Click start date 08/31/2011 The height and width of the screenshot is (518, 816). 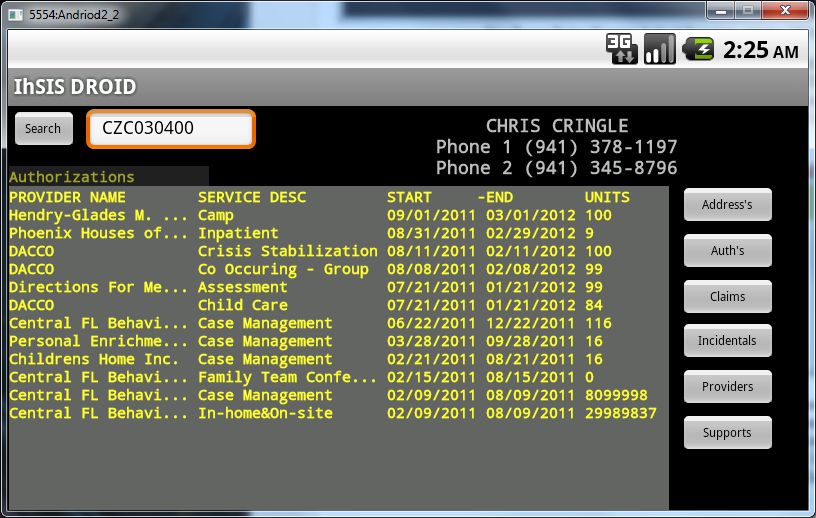pyautogui.click(x=431, y=233)
